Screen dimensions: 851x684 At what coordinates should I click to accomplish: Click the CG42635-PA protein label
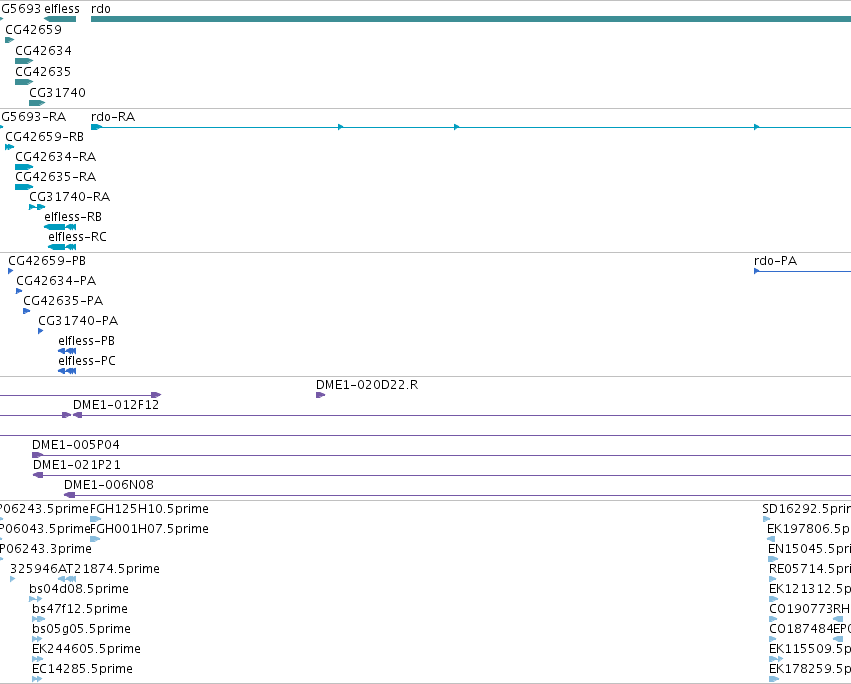coord(63,301)
